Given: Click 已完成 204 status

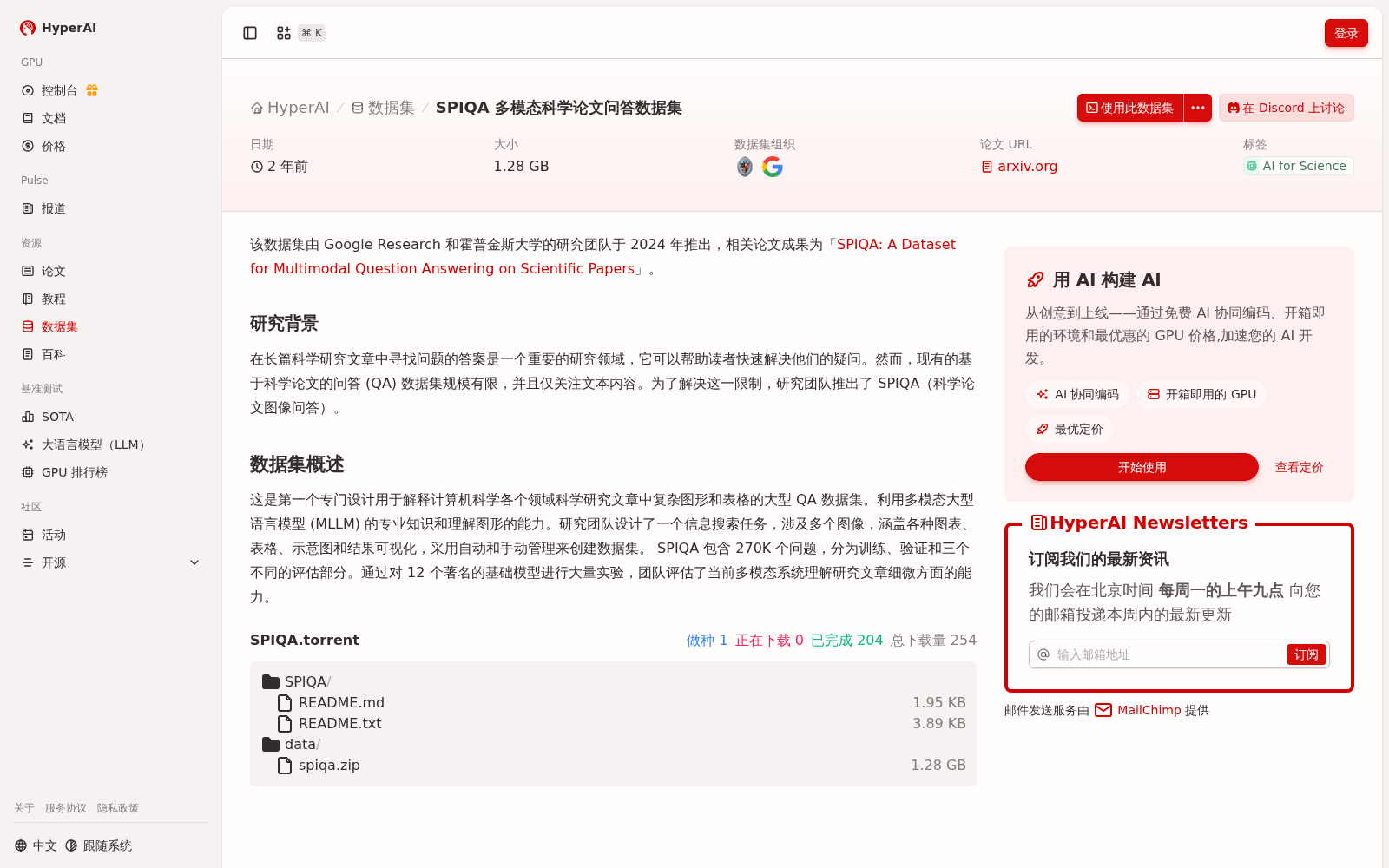Looking at the screenshot, I should 846,640.
